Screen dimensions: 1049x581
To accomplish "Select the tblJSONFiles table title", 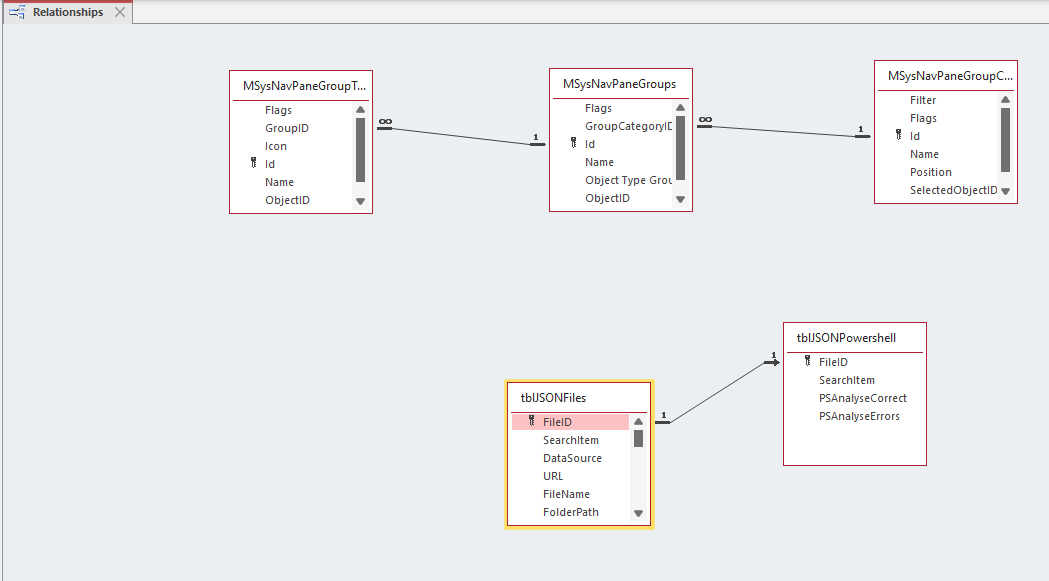I will [x=553, y=398].
